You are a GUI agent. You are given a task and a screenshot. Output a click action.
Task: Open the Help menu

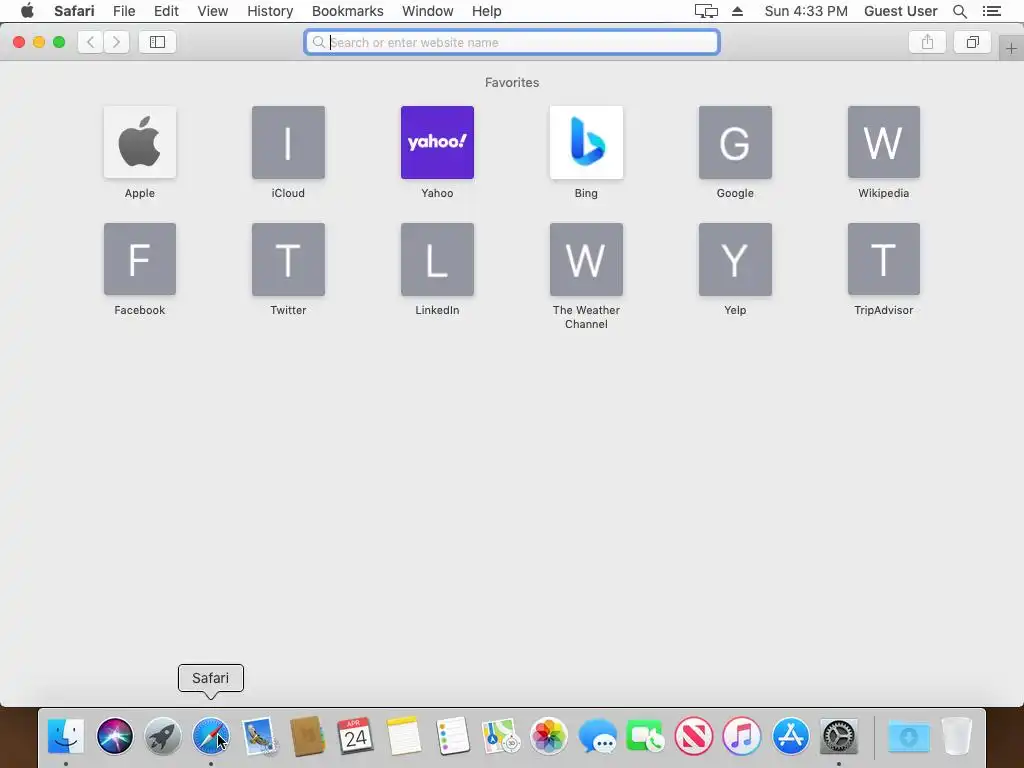[487, 11]
